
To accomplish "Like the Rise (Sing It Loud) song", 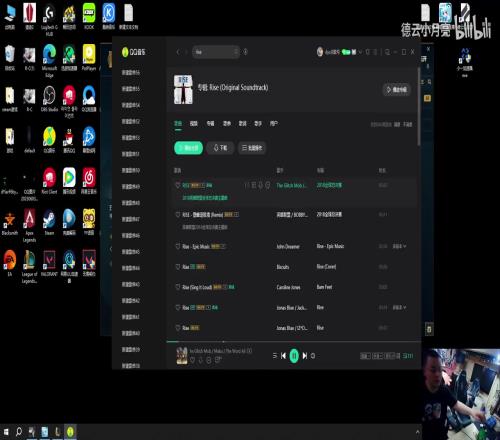I will 178,287.
